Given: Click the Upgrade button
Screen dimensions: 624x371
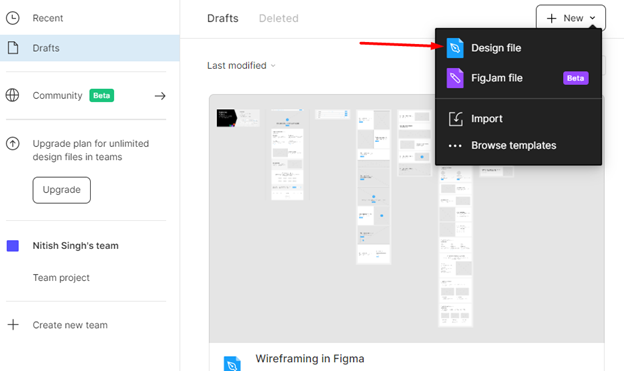Looking at the screenshot, I should click(x=62, y=190).
